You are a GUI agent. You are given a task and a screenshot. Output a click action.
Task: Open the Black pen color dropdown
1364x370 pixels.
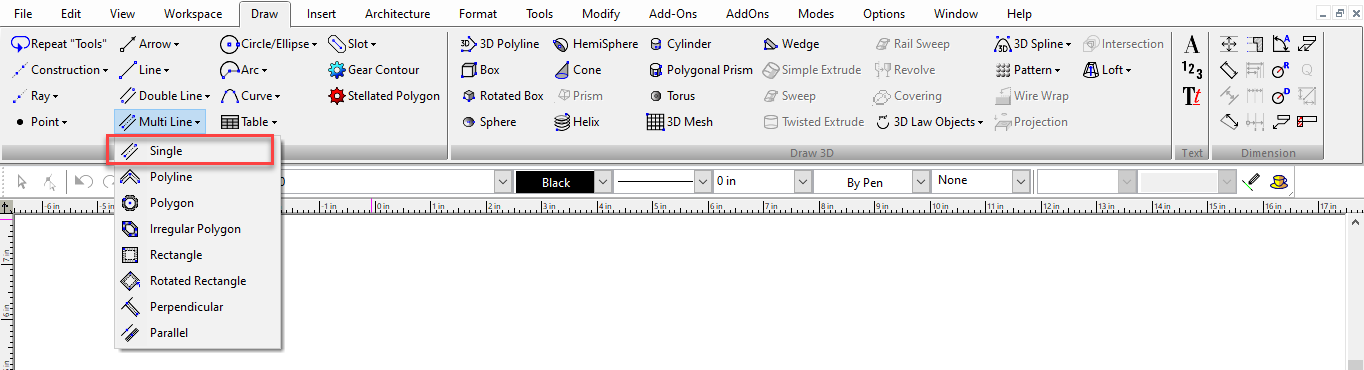[x=603, y=182]
